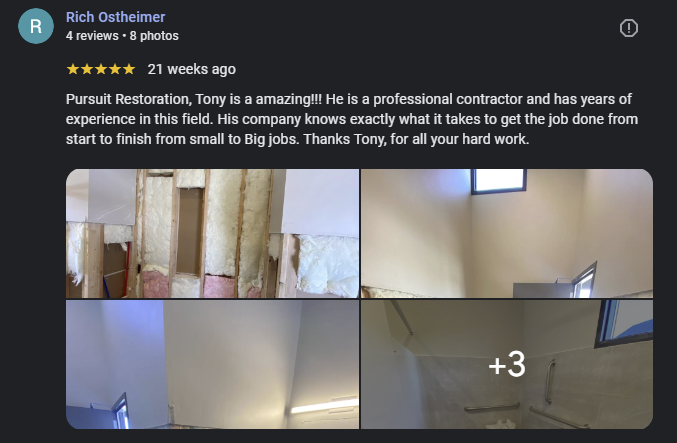
Task: Open the teal R profile avatar
Action: (x=36, y=26)
